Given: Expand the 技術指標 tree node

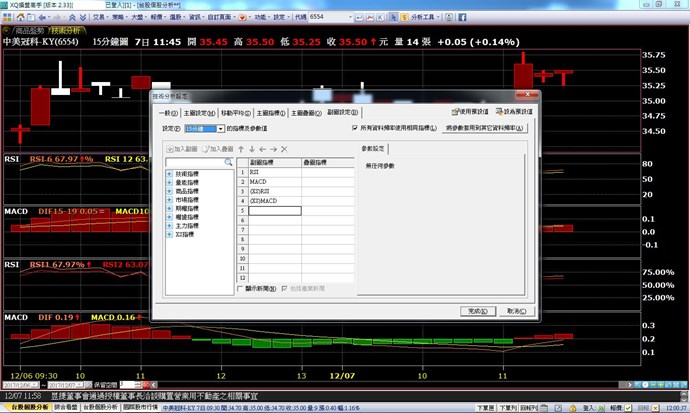Looking at the screenshot, I should point(169,174).
